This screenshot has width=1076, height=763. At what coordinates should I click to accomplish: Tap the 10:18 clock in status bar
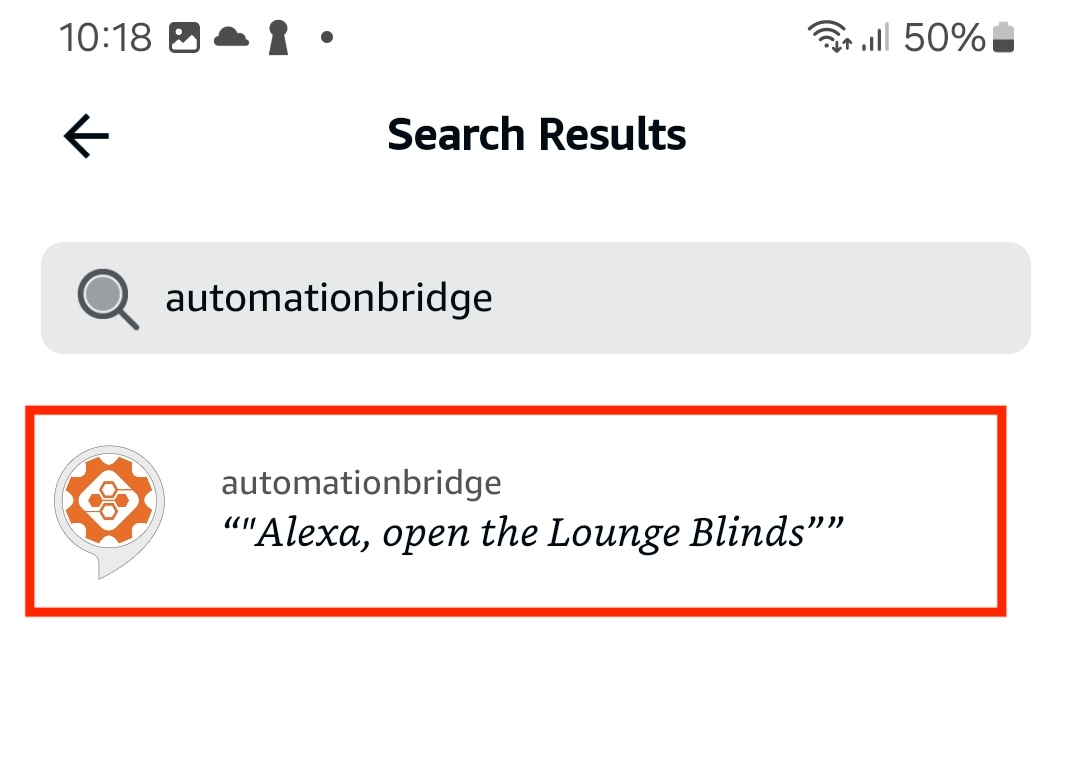[105, 39]
